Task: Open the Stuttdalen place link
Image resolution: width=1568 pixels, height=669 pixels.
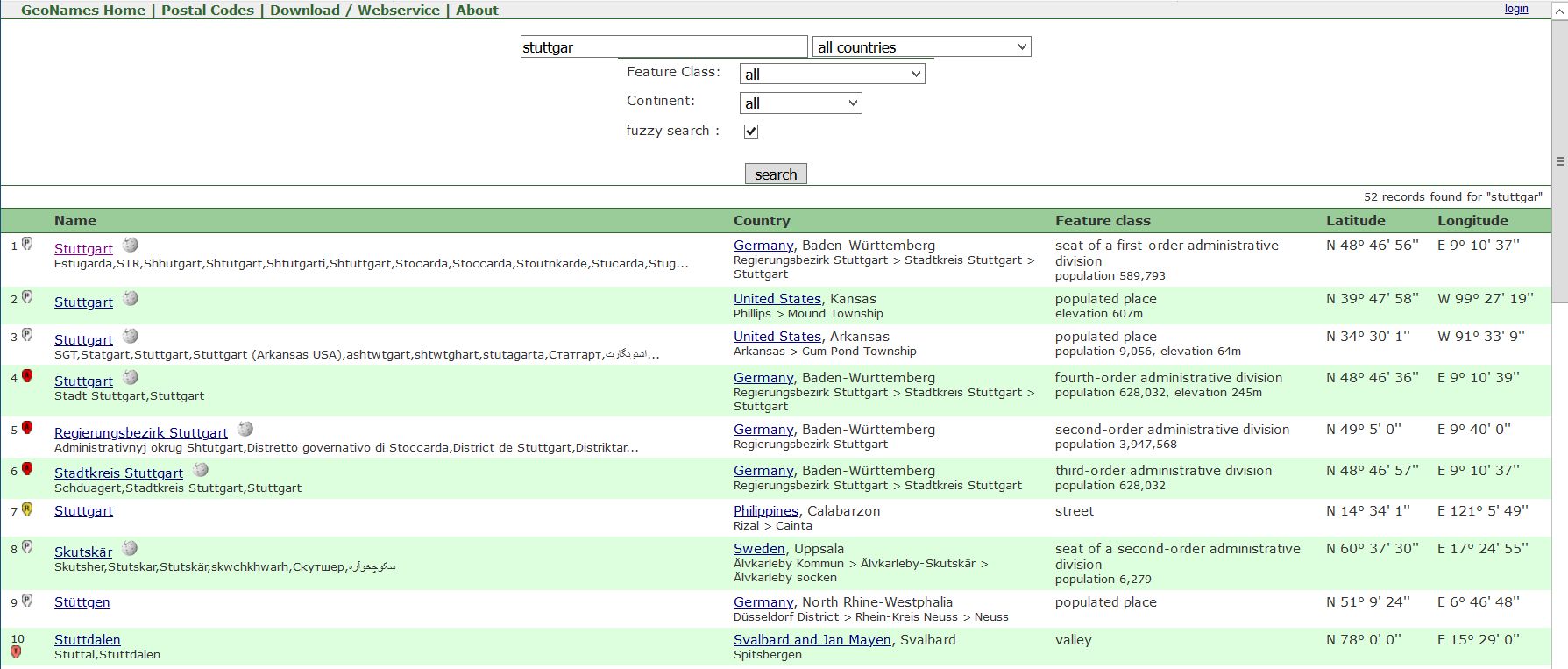Action: (88, 640)
